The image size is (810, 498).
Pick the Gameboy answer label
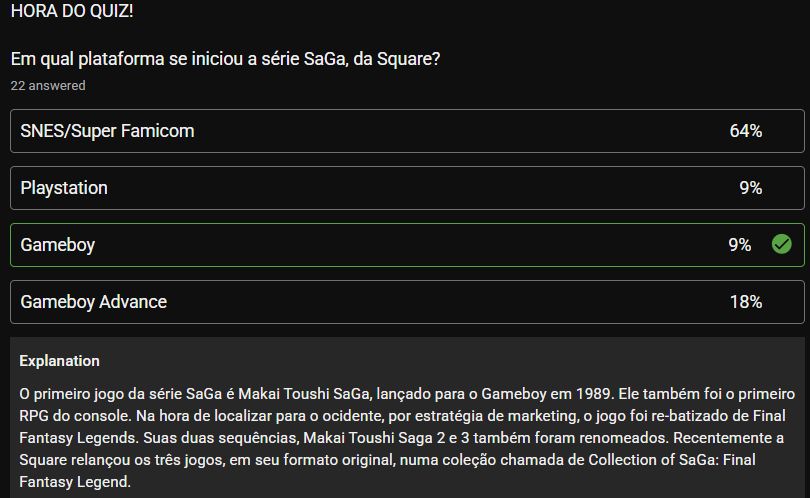pyautogui.click(x=58, y=245)
